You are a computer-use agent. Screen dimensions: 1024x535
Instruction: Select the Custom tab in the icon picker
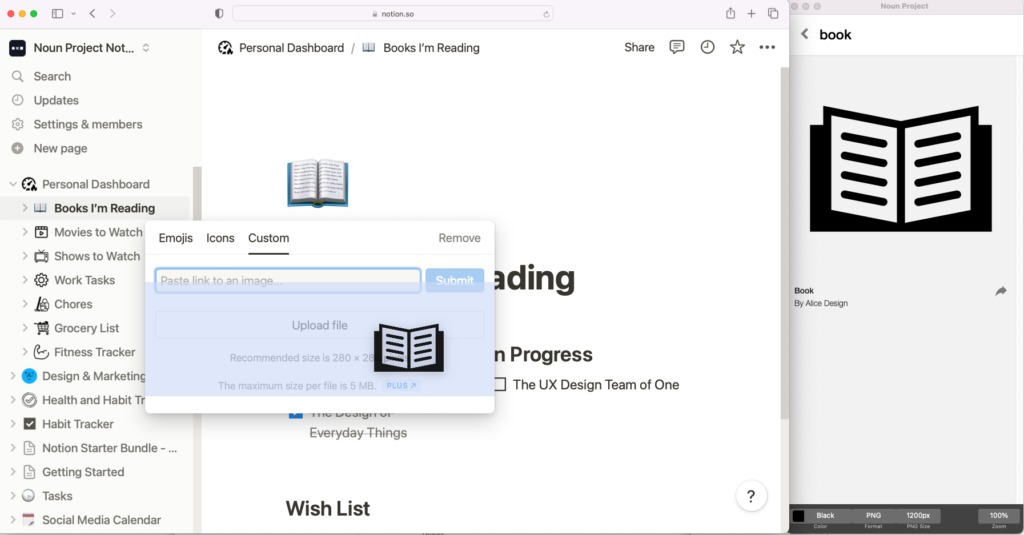268,238
